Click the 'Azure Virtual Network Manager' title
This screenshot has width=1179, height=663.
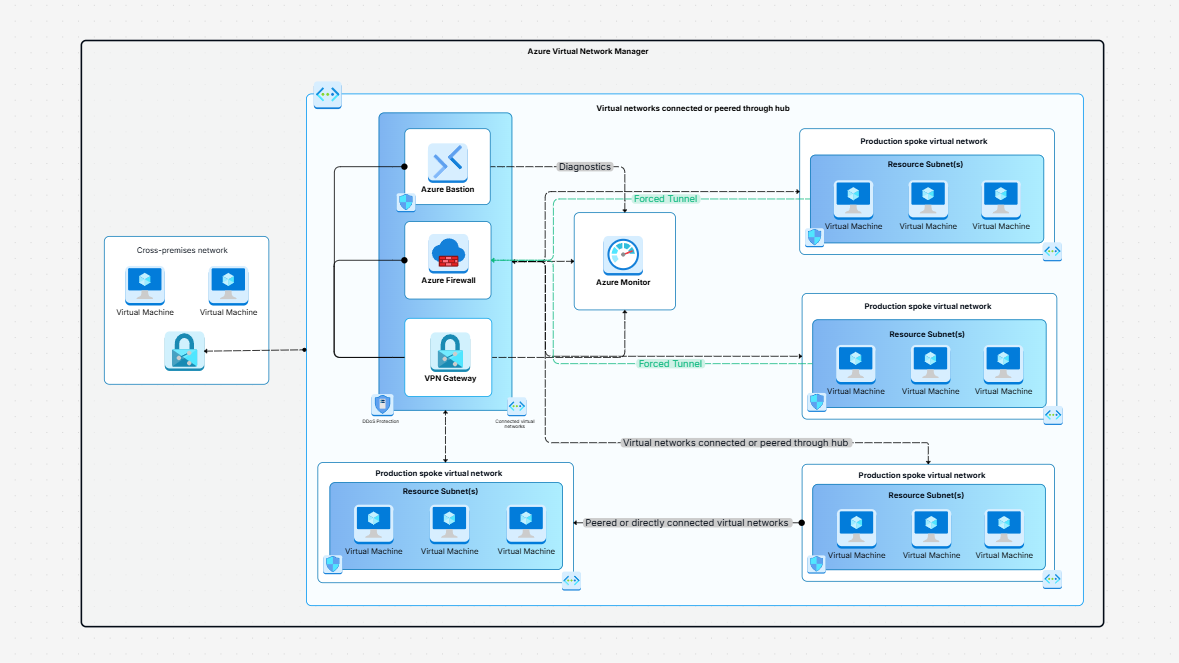point(588,51)
